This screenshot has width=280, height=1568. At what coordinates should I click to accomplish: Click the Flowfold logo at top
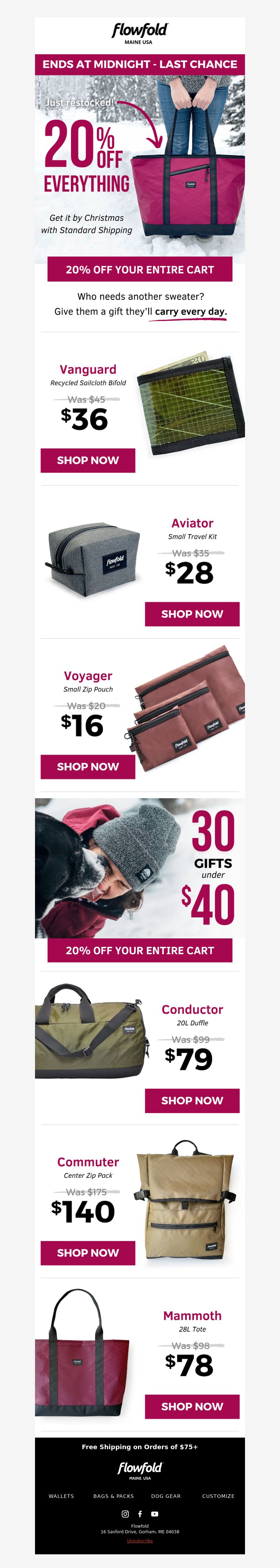click(140, 34)
